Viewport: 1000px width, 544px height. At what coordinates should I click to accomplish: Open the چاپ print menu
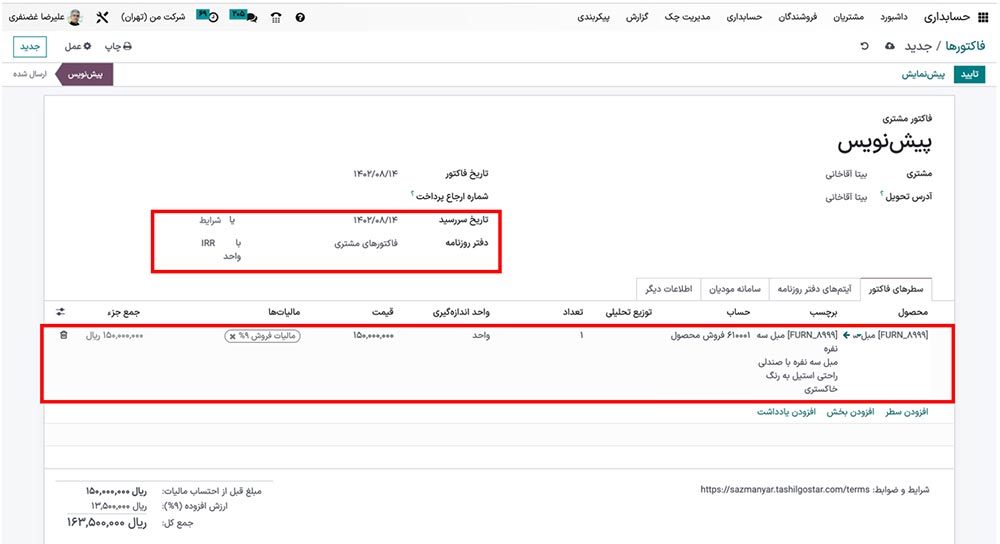click(118, 46)
